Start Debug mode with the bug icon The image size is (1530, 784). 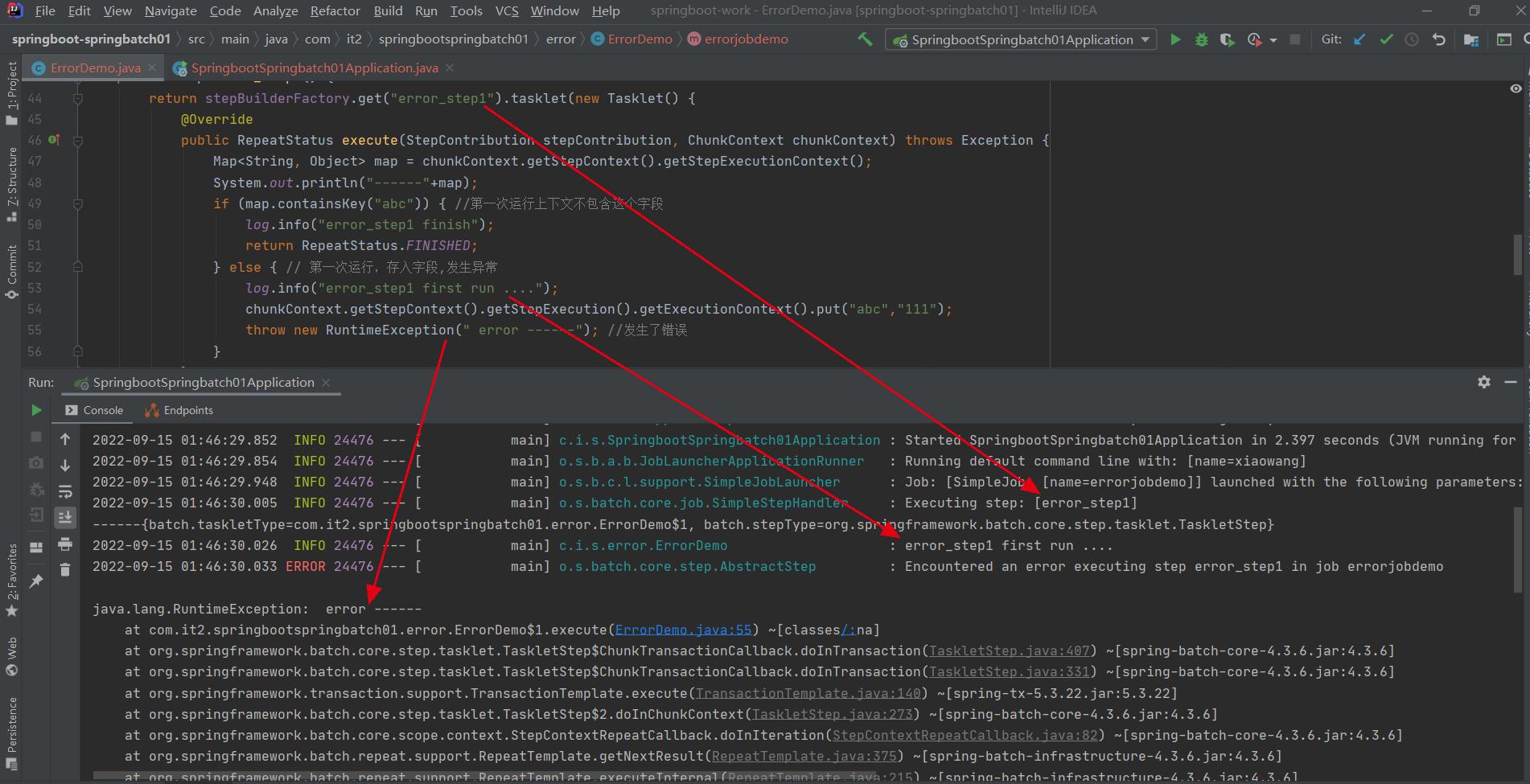click(1202, 39)
